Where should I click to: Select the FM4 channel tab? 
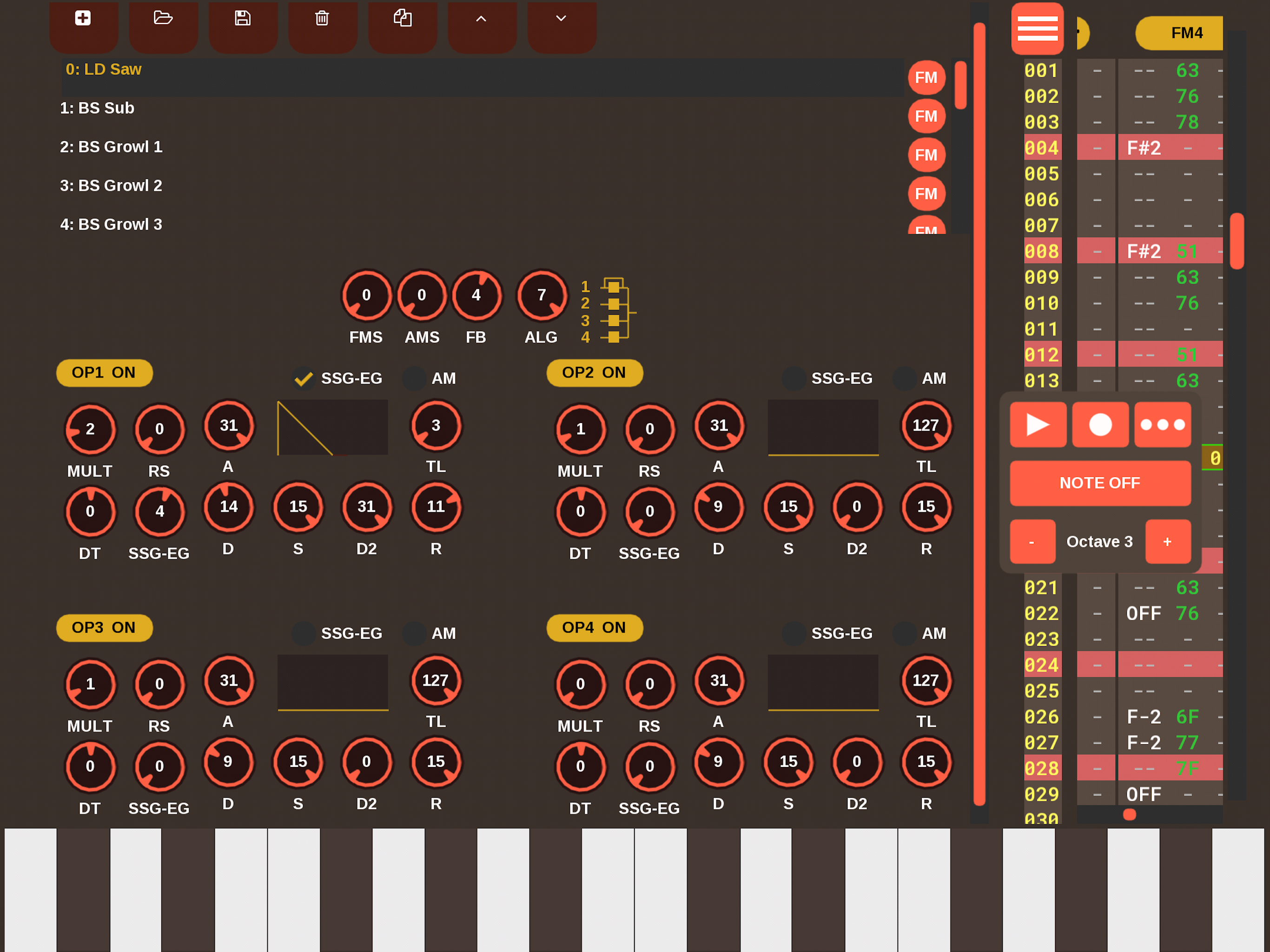coord(1185,33)
